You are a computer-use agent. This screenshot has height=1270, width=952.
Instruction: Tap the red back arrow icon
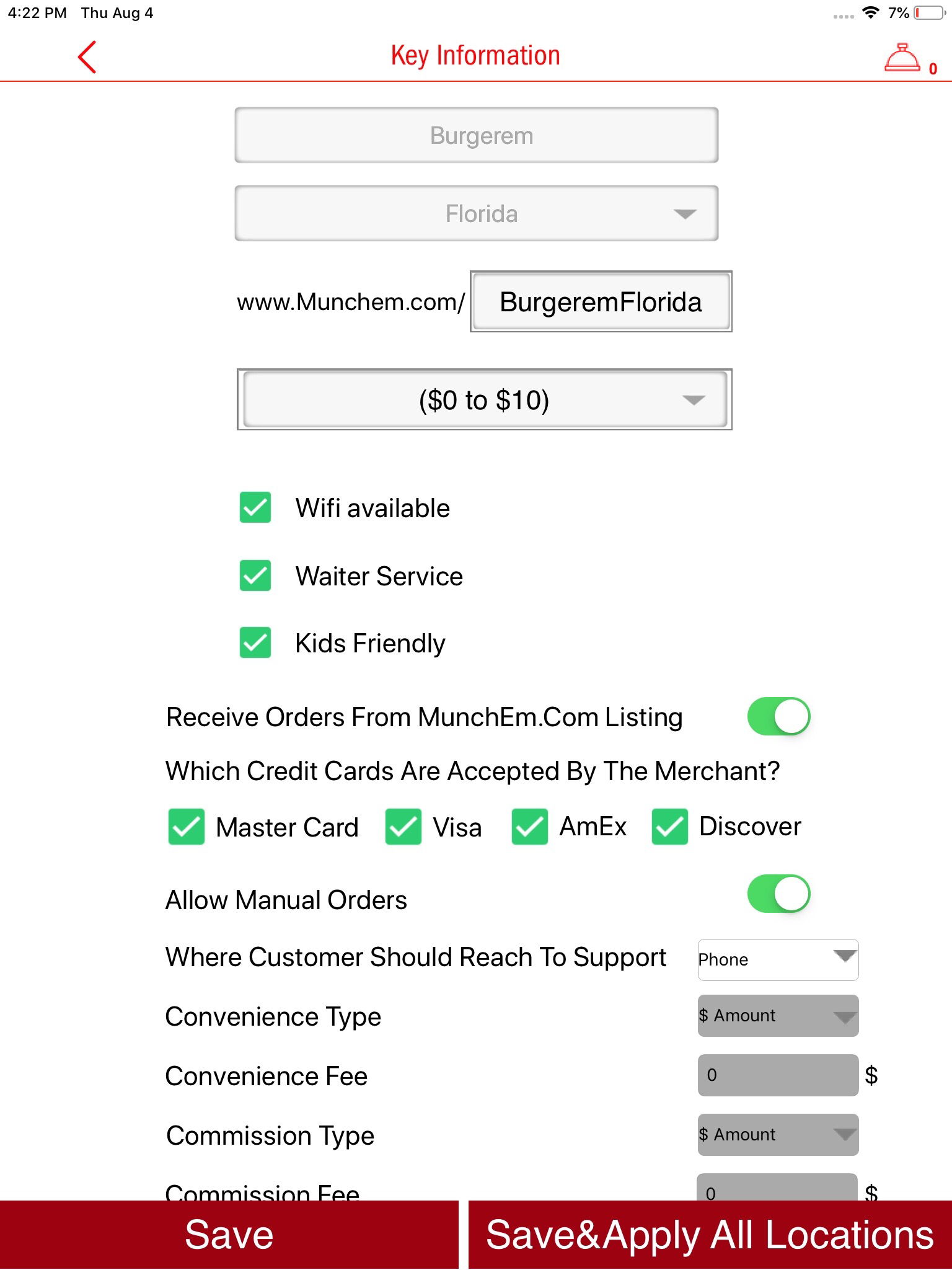point(87,57)
